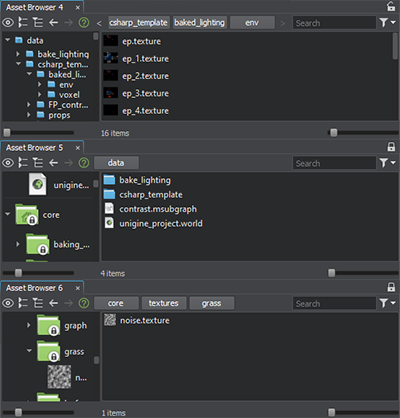Click Search field in Asset Browser 5
The height and width of the screenshot is (418, 400).
[334, 163]
